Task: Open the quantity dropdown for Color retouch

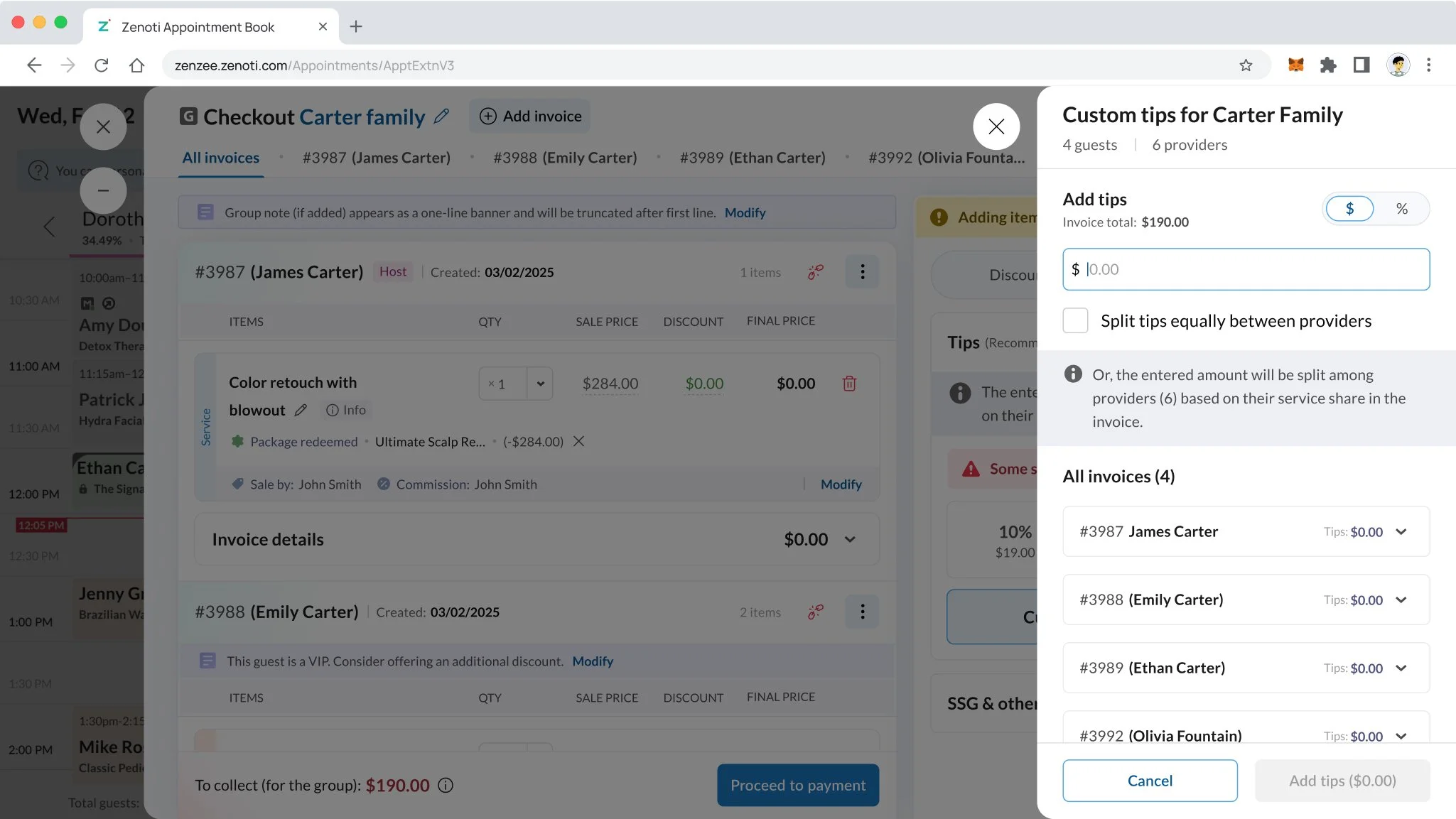Action: 540,384
